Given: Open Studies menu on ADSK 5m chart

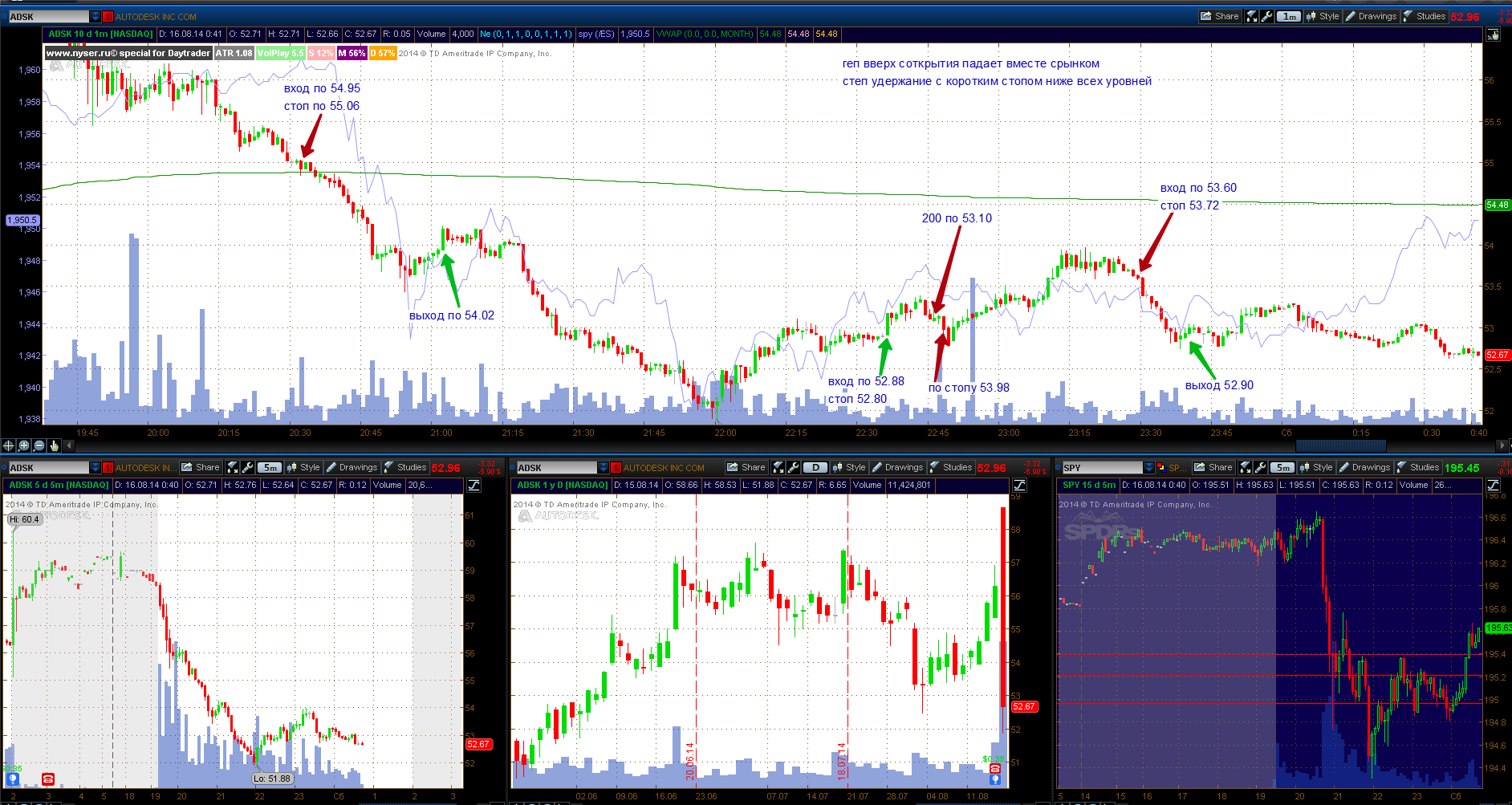Looking at the screenshot, I should 405,467.
